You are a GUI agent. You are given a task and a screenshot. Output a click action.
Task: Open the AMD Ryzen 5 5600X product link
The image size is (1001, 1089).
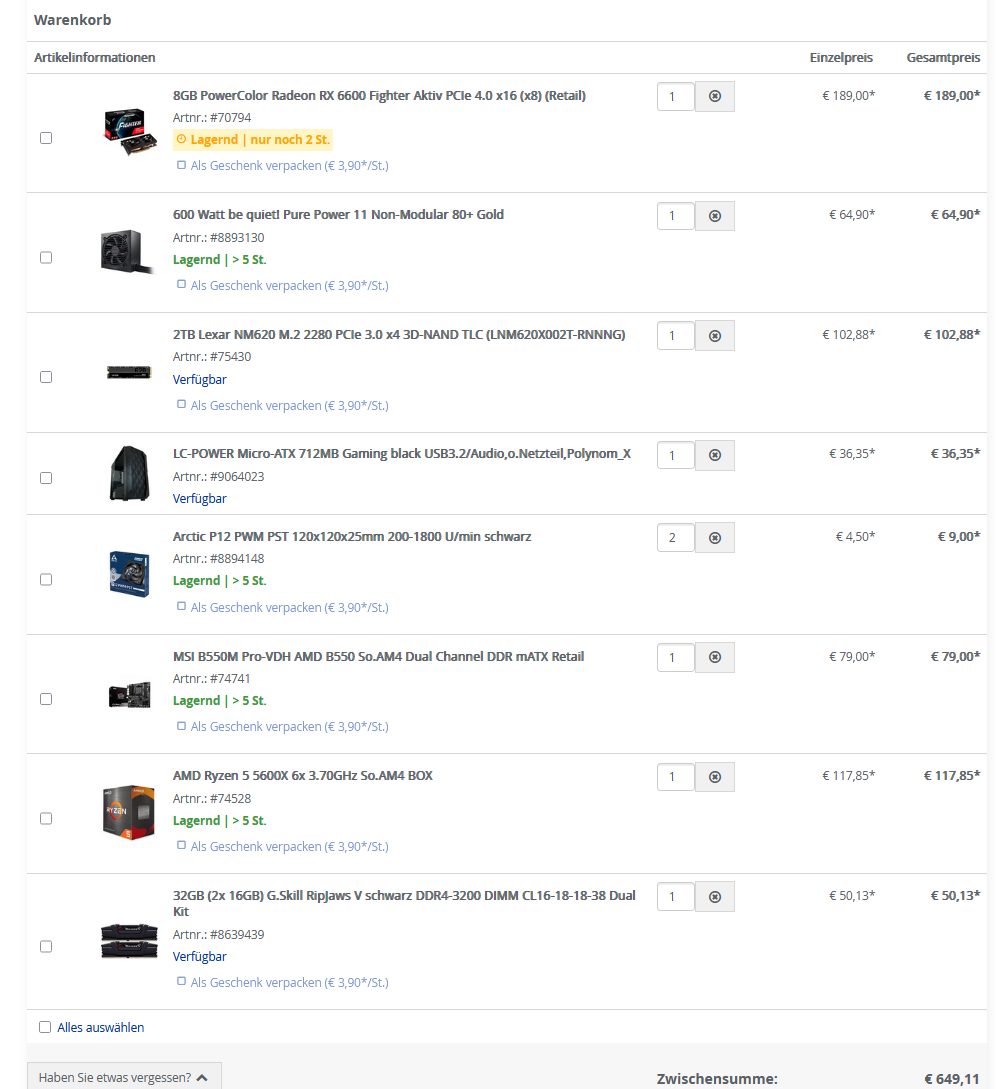coord(303,776)
